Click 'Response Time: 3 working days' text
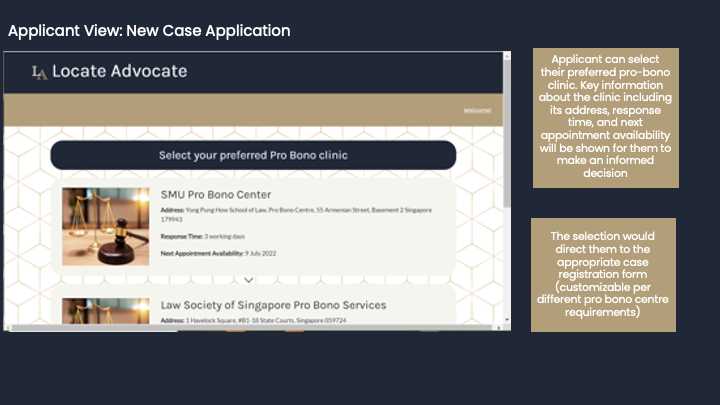The image size is (720, 405). (202, 236)
